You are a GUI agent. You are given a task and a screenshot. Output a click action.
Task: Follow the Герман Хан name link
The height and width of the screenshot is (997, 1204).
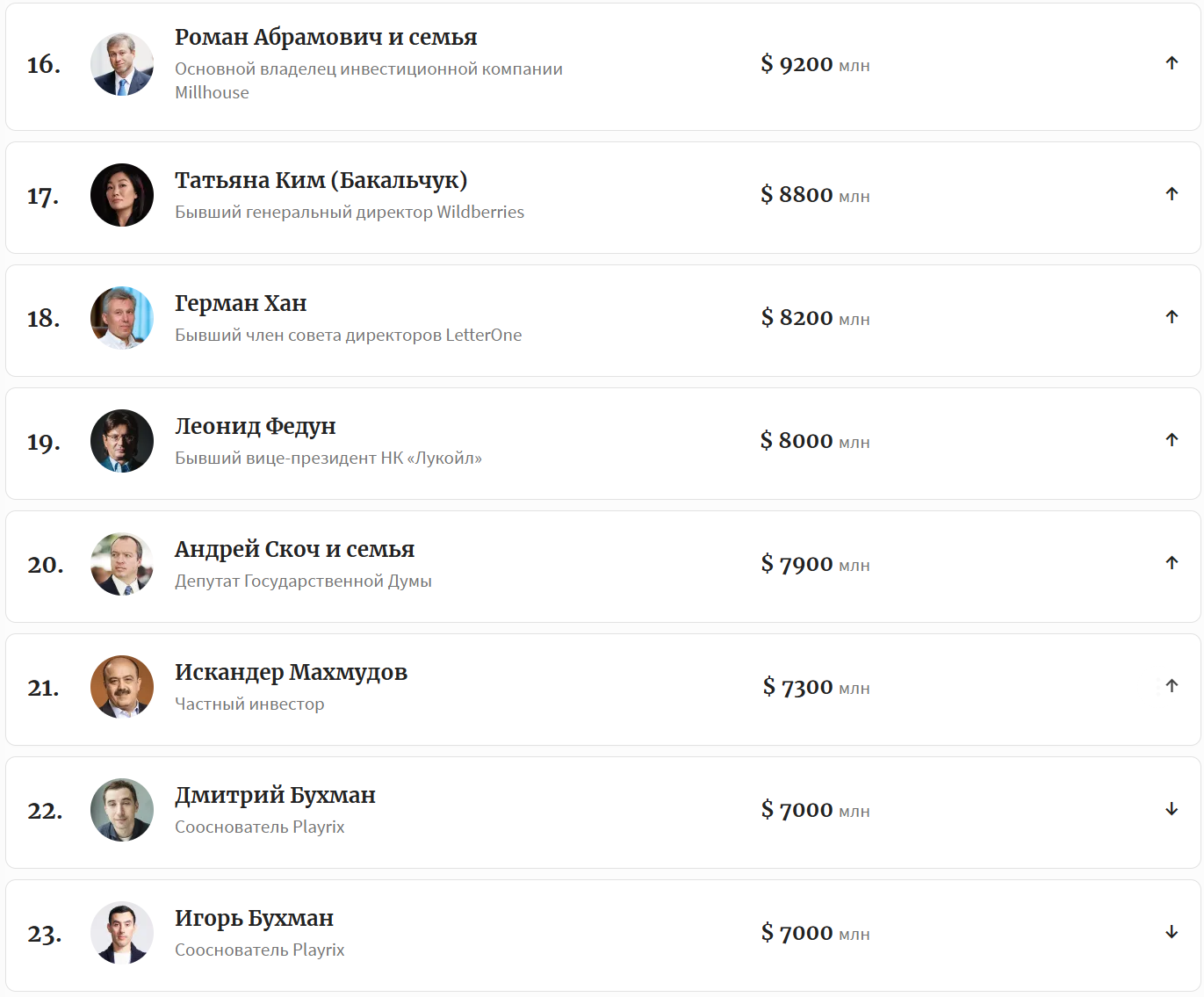(241, 303)
